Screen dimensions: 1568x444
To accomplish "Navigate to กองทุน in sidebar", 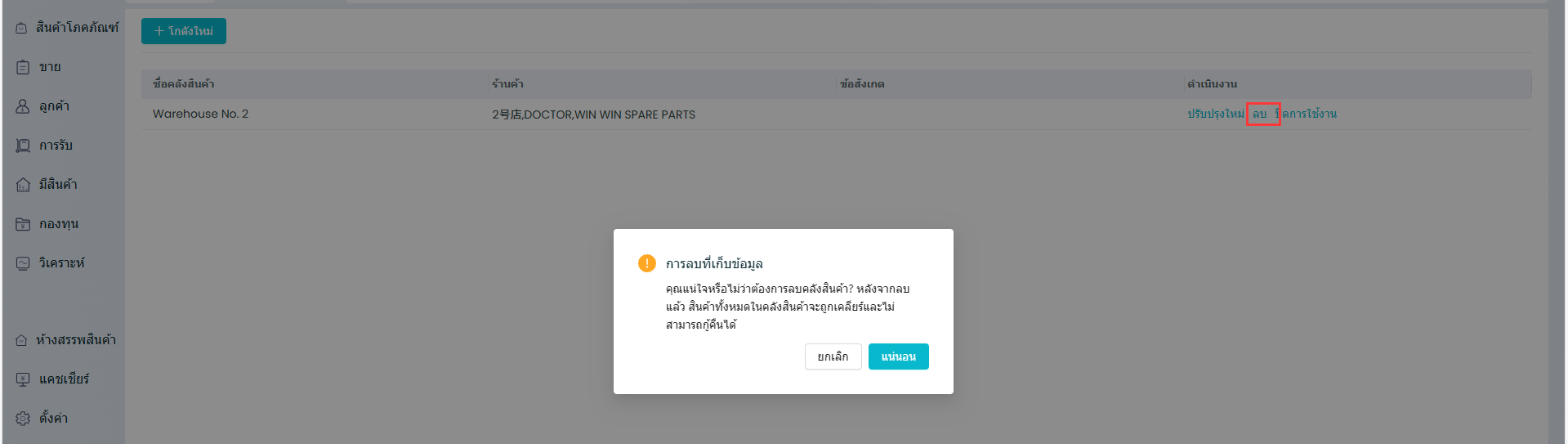I will [x=58, y=224].
